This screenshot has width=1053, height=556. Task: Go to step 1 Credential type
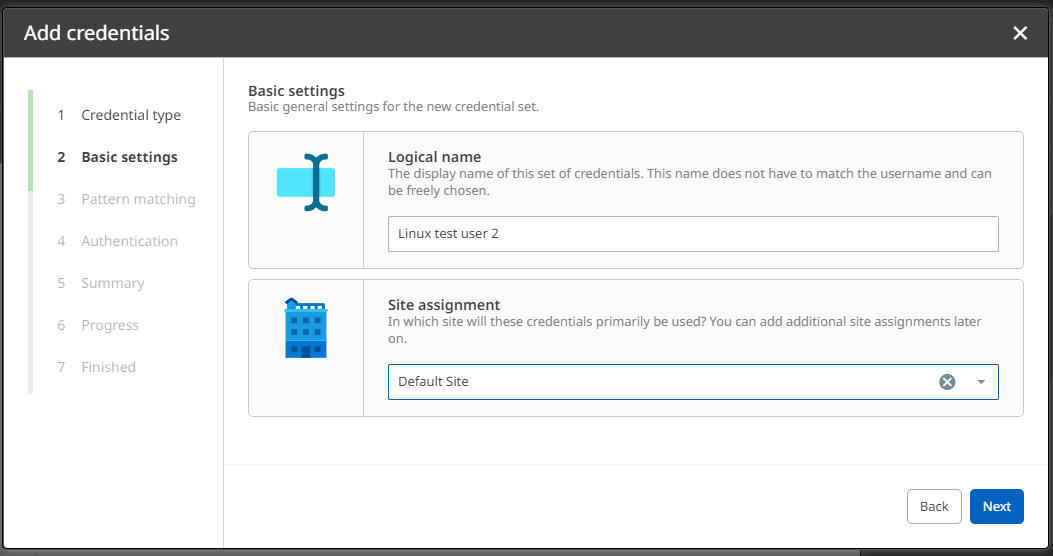tap(130, 115)
